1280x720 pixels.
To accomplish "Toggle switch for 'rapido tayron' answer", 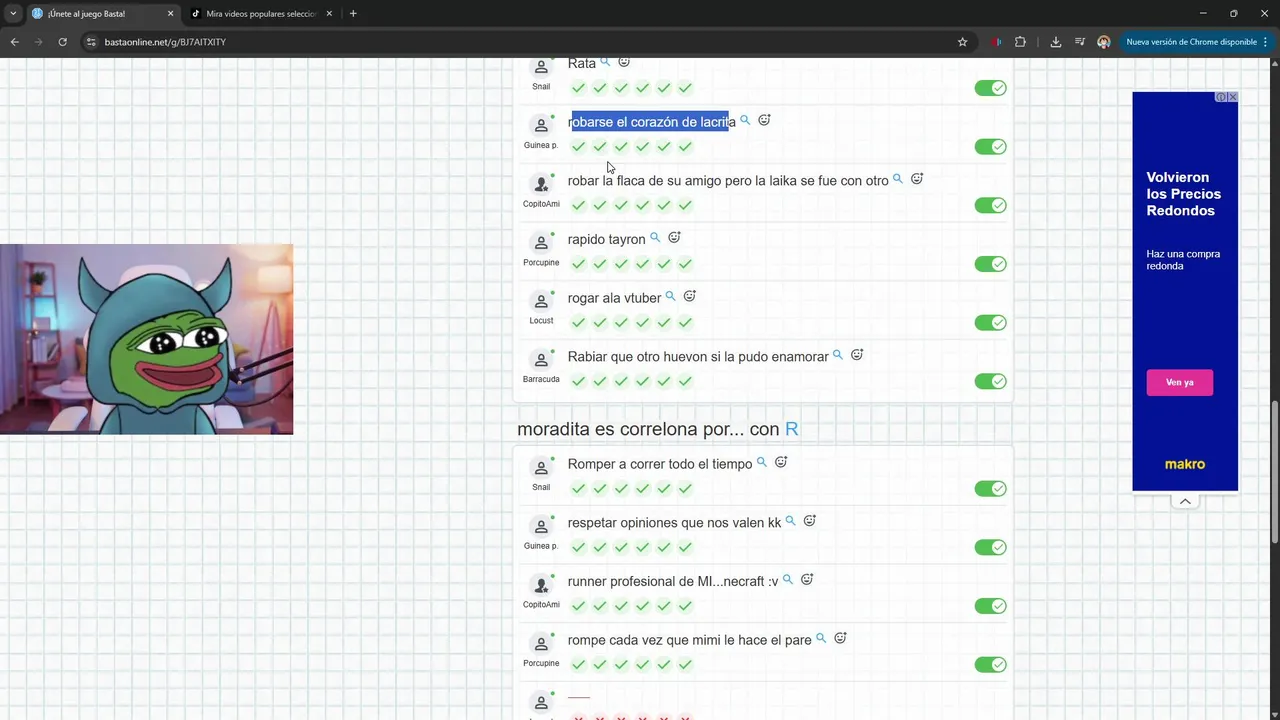I will point(990,264).
